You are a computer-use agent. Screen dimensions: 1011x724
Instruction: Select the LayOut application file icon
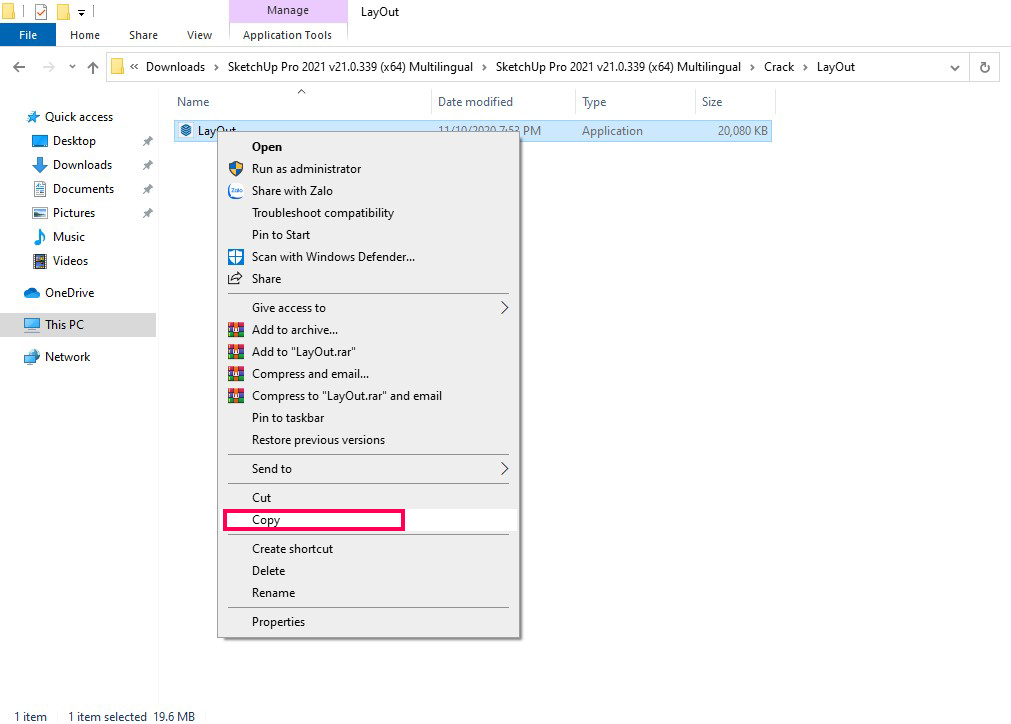tap(186, 130)
